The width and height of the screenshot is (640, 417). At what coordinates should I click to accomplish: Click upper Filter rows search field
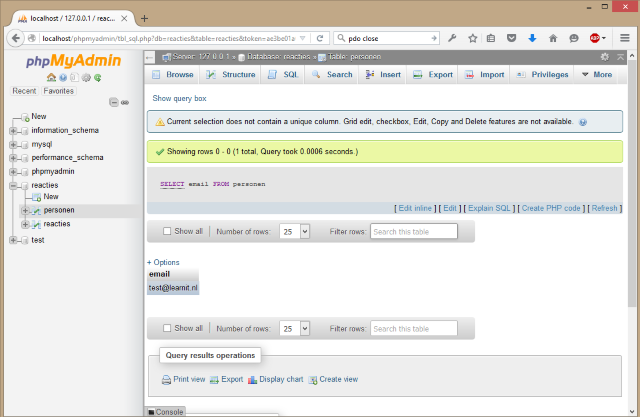click(x=414, y=231)
